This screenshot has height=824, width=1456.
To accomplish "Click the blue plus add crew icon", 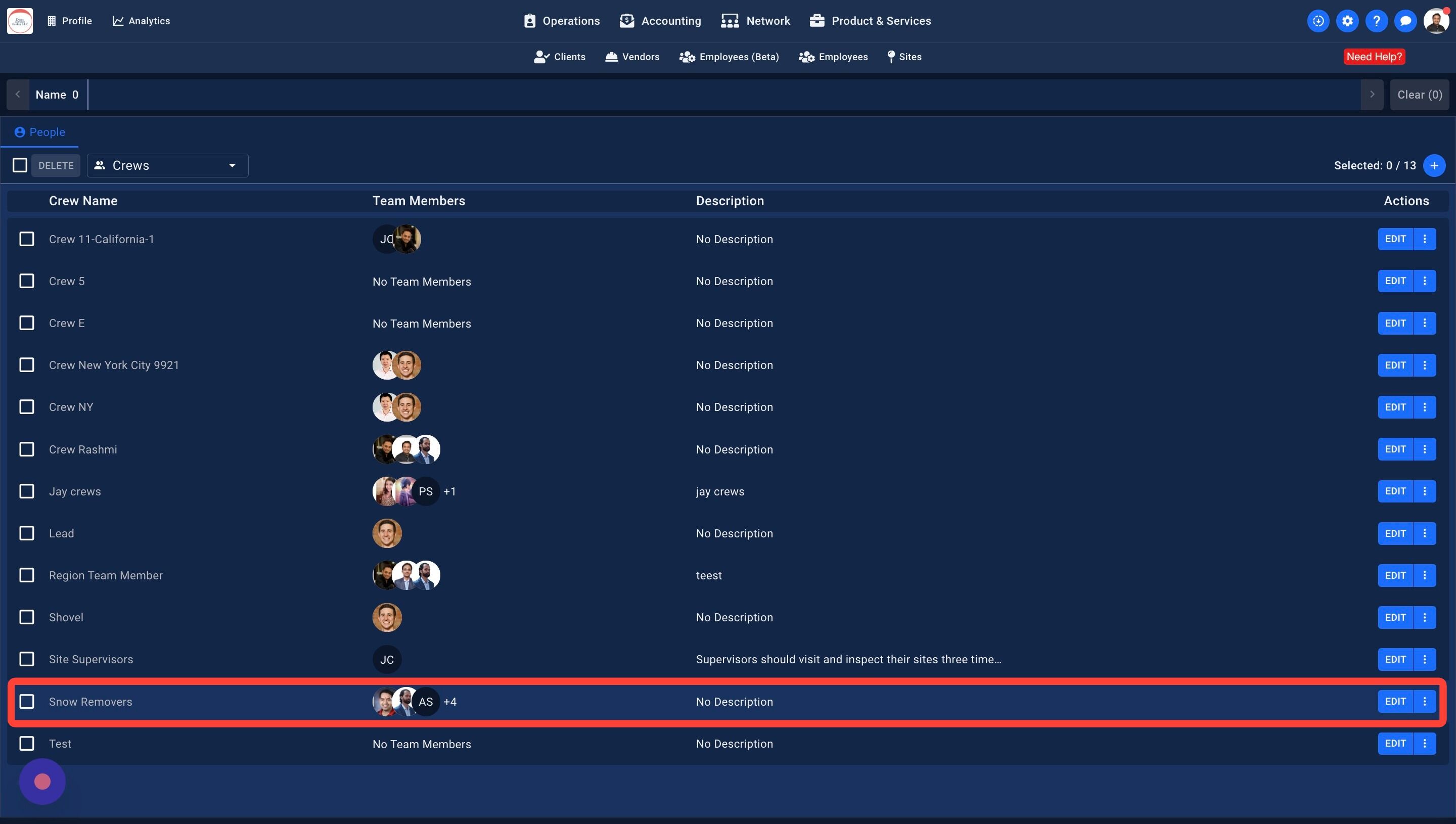I will 1434,165.
